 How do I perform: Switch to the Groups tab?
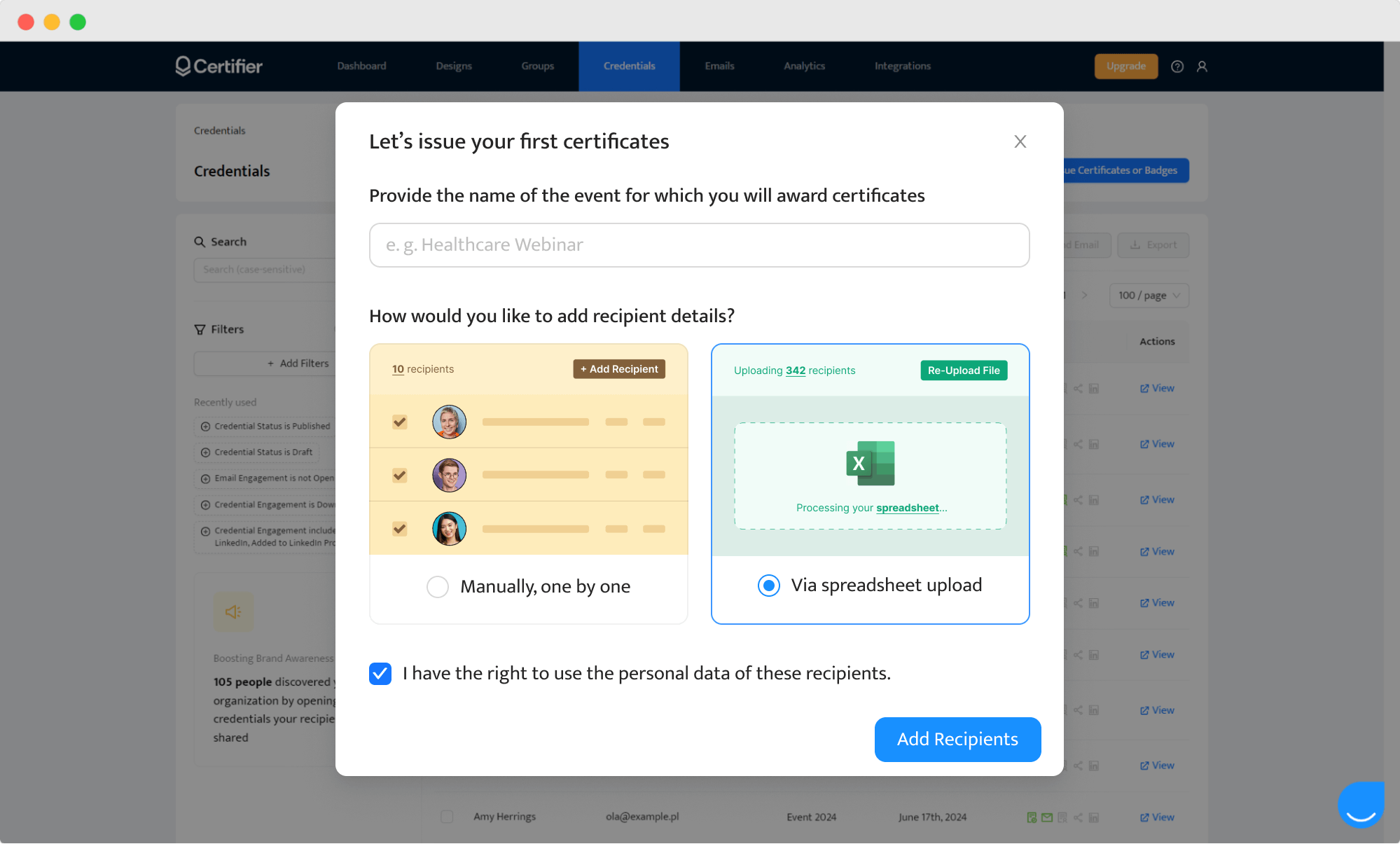point(538,66)
